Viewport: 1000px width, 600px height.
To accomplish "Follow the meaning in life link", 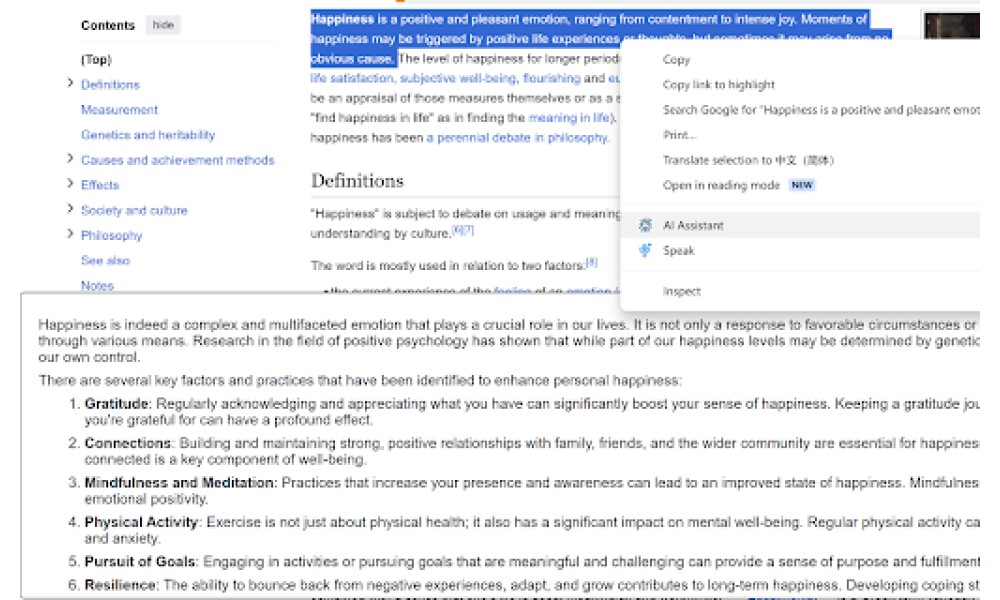I will 569,118.
